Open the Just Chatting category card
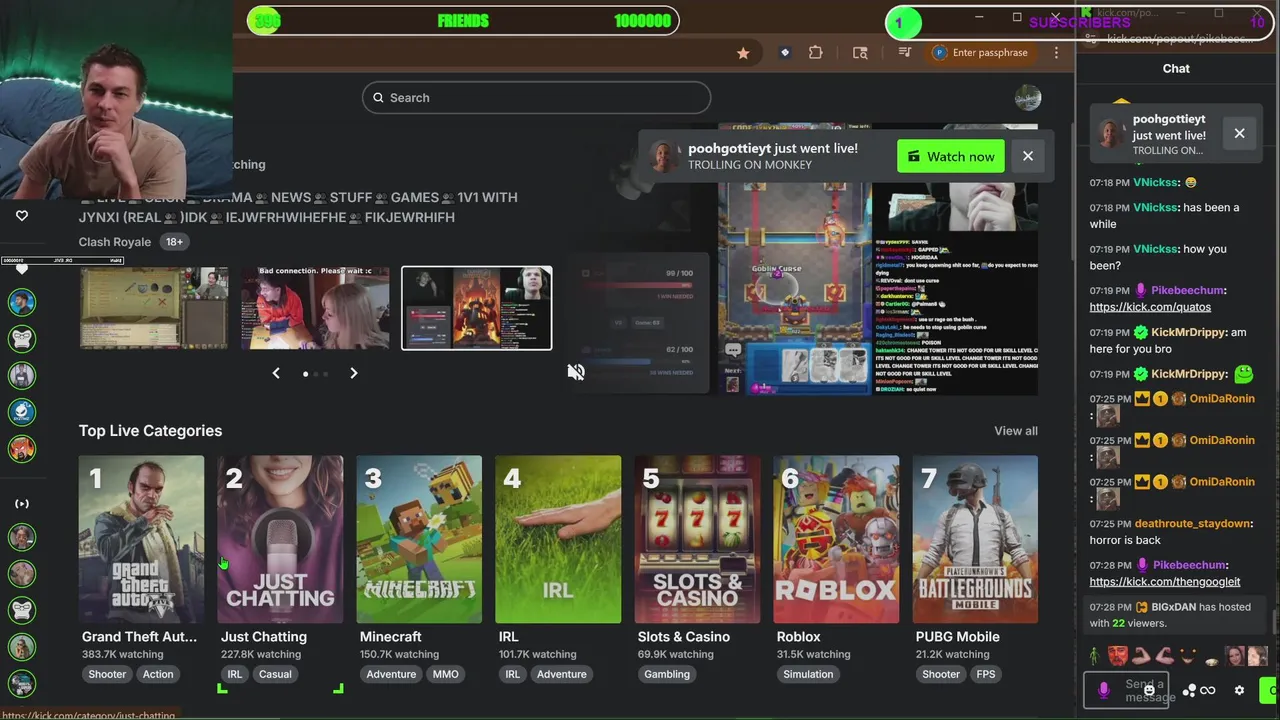1280x720 pixels. pos(280,539)
